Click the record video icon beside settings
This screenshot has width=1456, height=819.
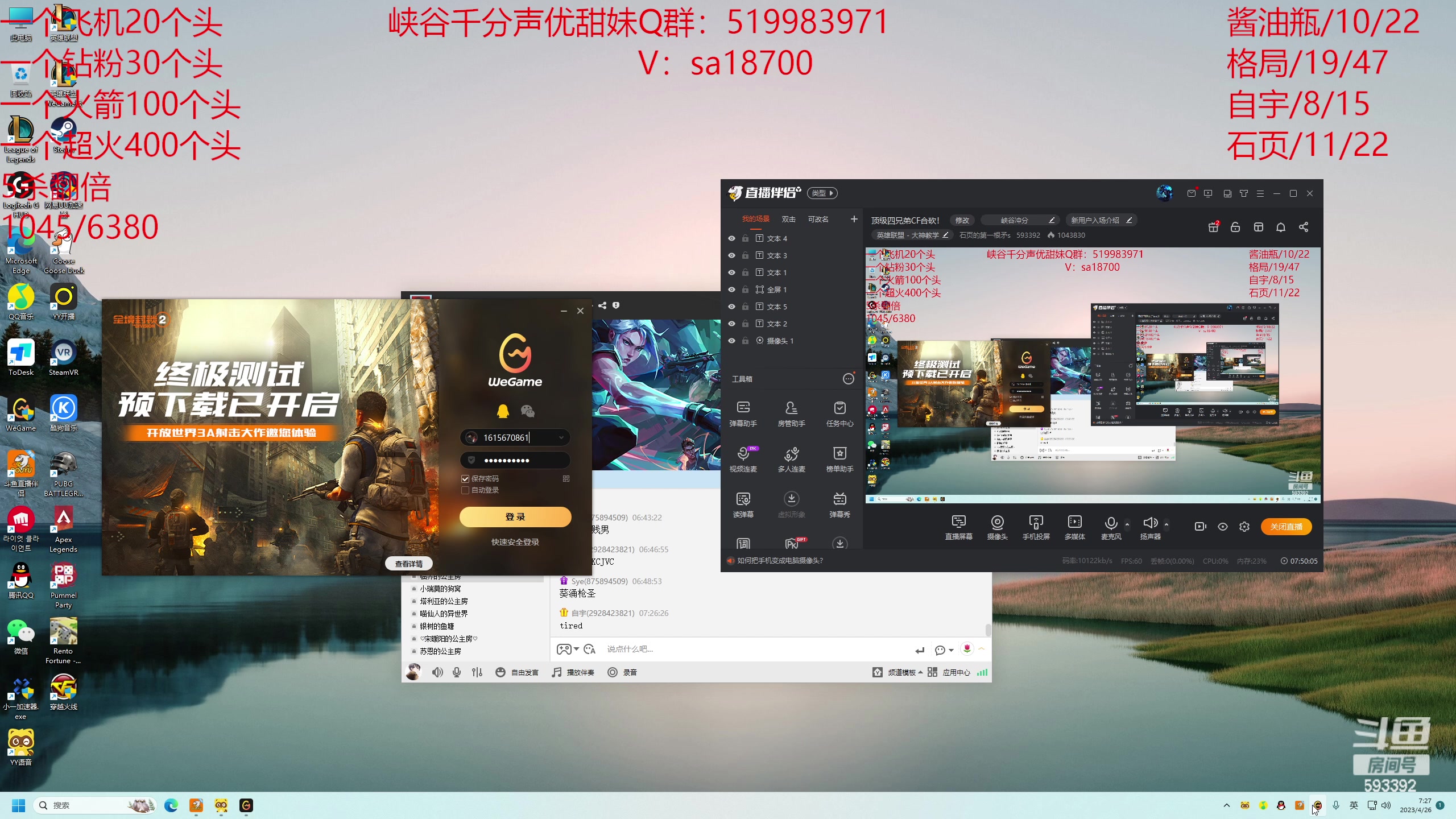pos(1201,527)
